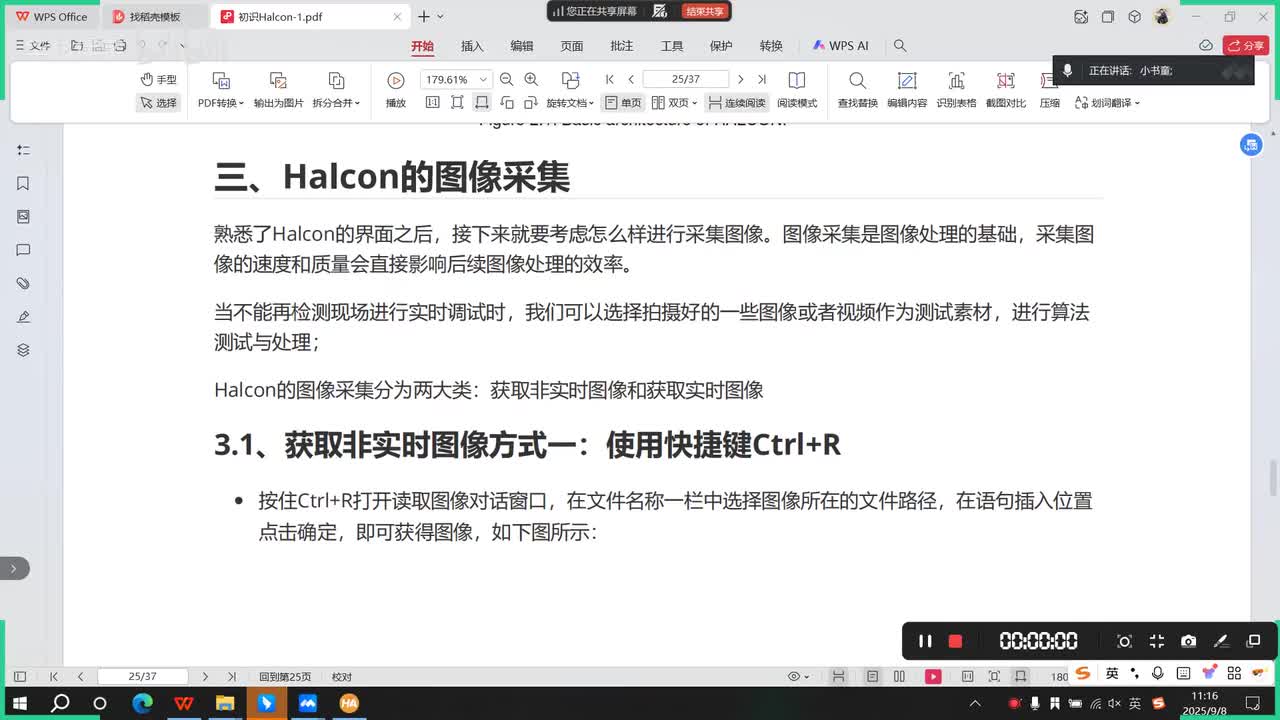Click the vertical scrollbar thumb

(x=1272, y=478)
